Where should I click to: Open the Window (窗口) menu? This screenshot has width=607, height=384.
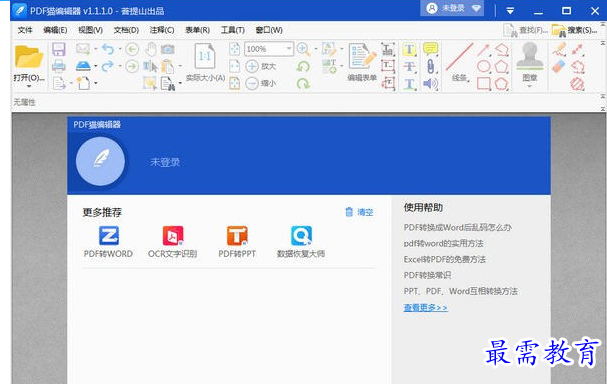click(x=269, y=30)
